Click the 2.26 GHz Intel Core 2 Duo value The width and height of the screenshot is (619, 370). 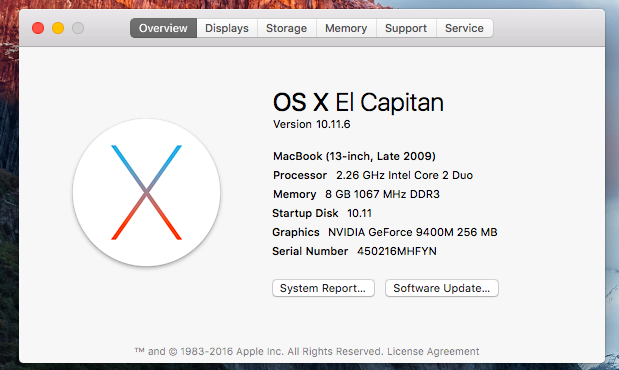(404, 175)
